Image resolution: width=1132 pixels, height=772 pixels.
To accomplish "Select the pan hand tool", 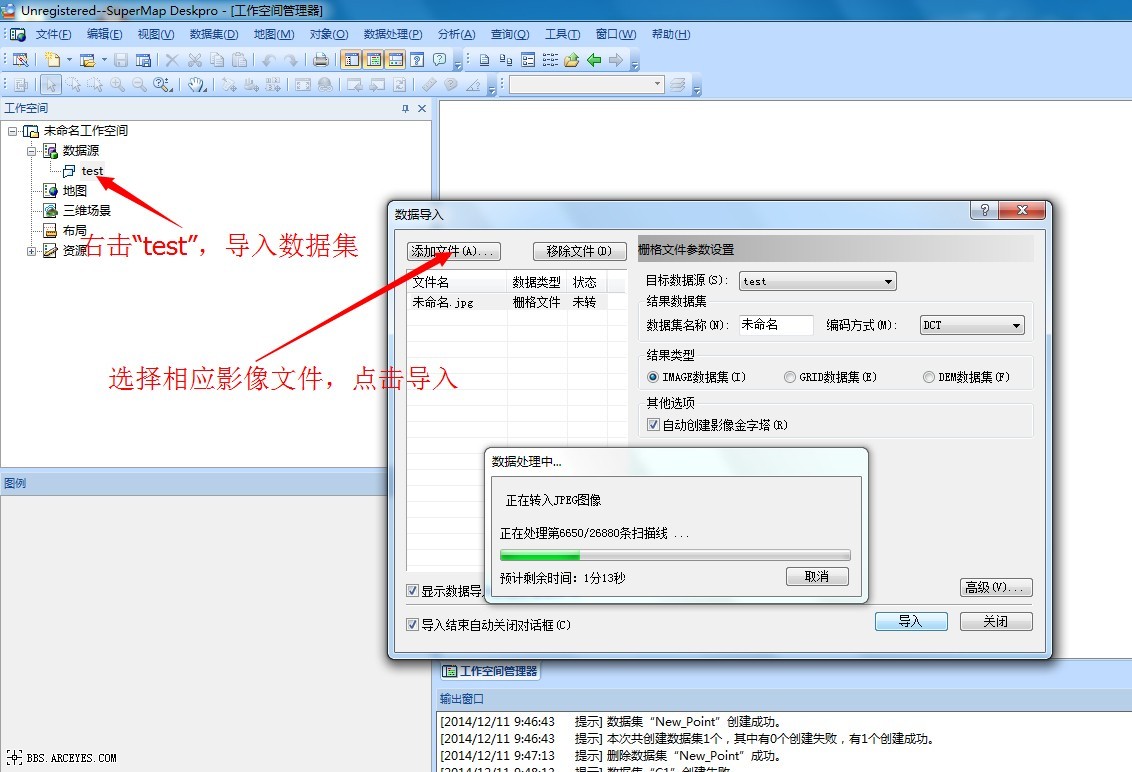I will pyautogui.click(x=196, y=84).
